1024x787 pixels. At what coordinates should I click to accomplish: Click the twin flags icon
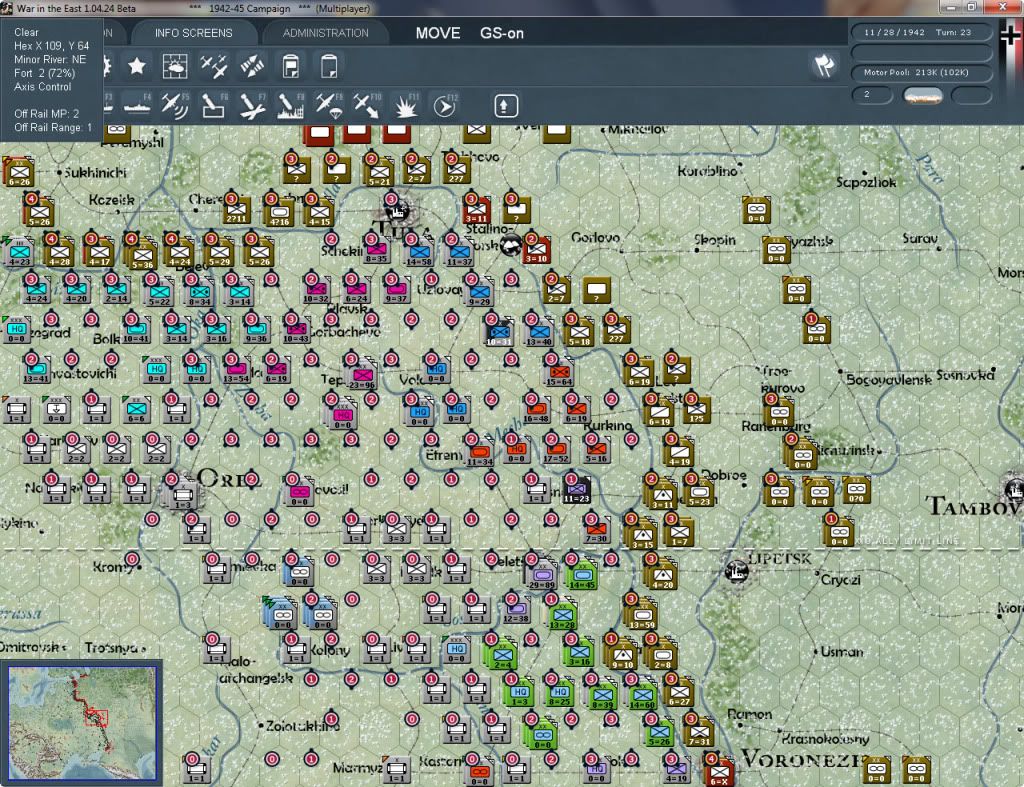click(824, 65)
